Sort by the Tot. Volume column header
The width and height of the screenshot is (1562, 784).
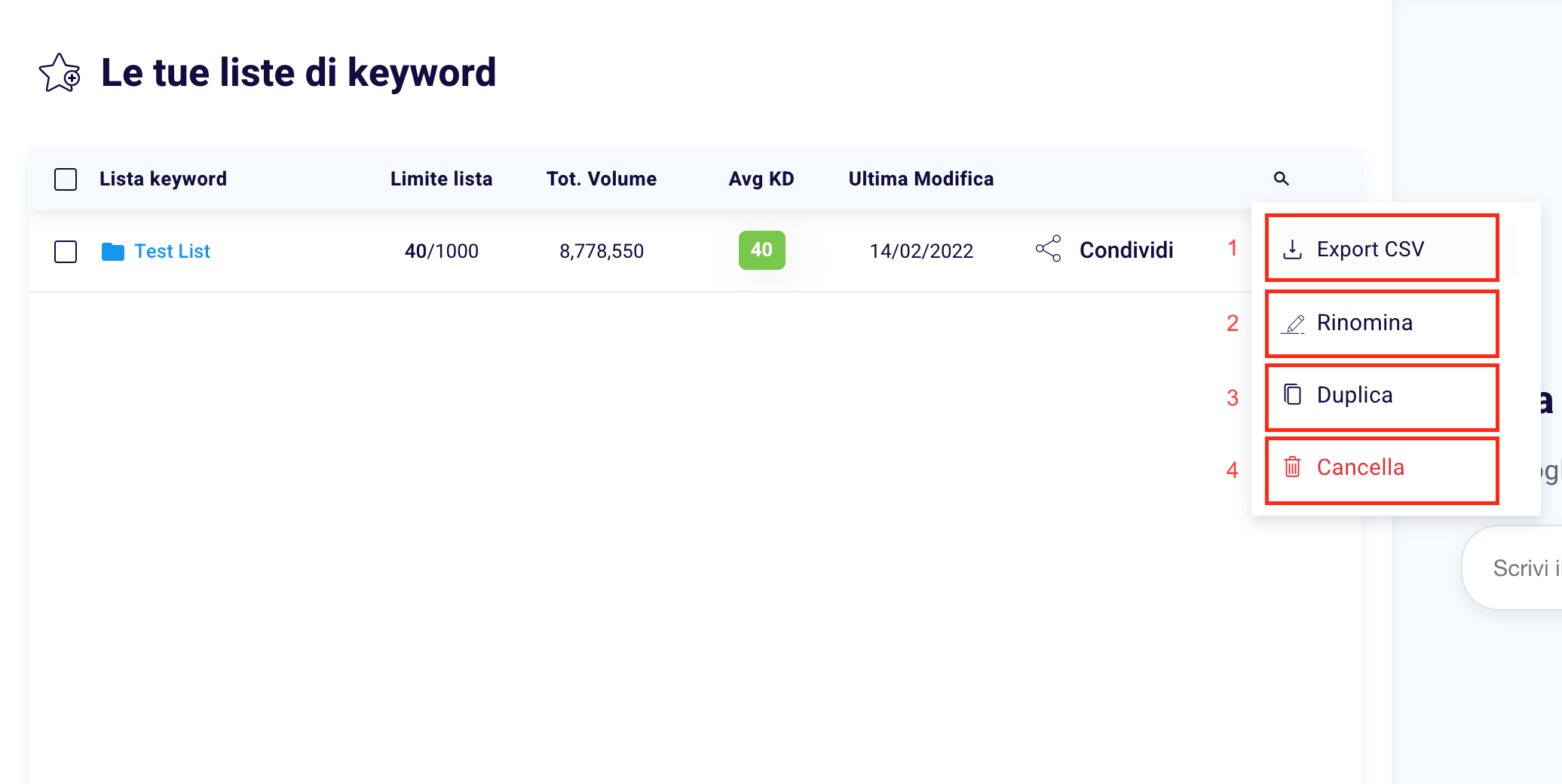[x=601, y=179]
